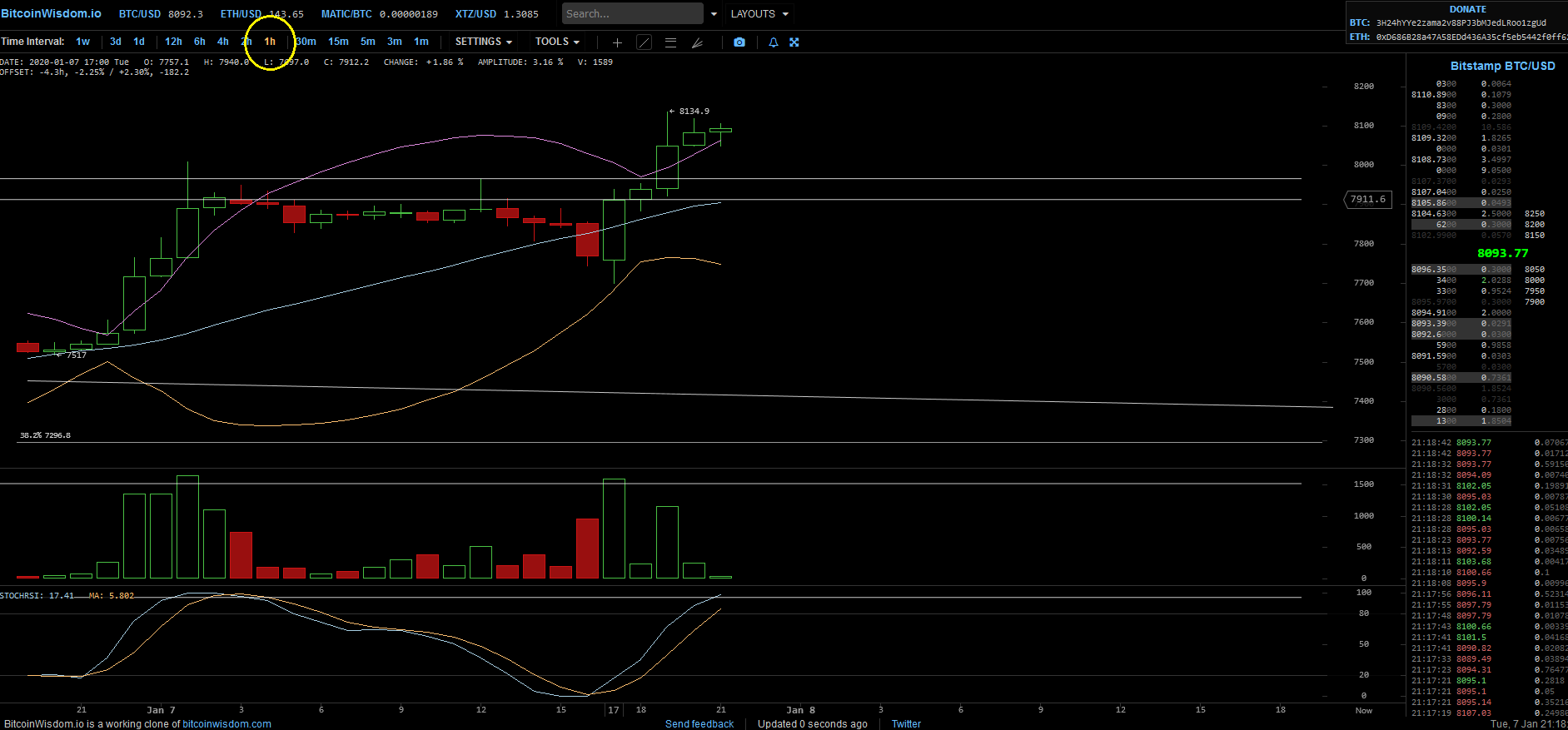1568x730 pixels.
Task: Click the 21:18:32 trade at 8094.09
Action: [x=1489, y=475]
